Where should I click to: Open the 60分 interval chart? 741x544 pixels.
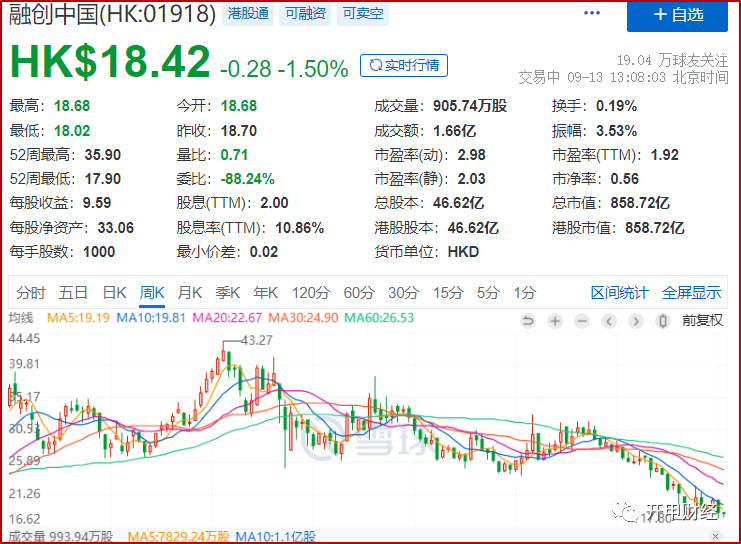click(x=359, y=293)
